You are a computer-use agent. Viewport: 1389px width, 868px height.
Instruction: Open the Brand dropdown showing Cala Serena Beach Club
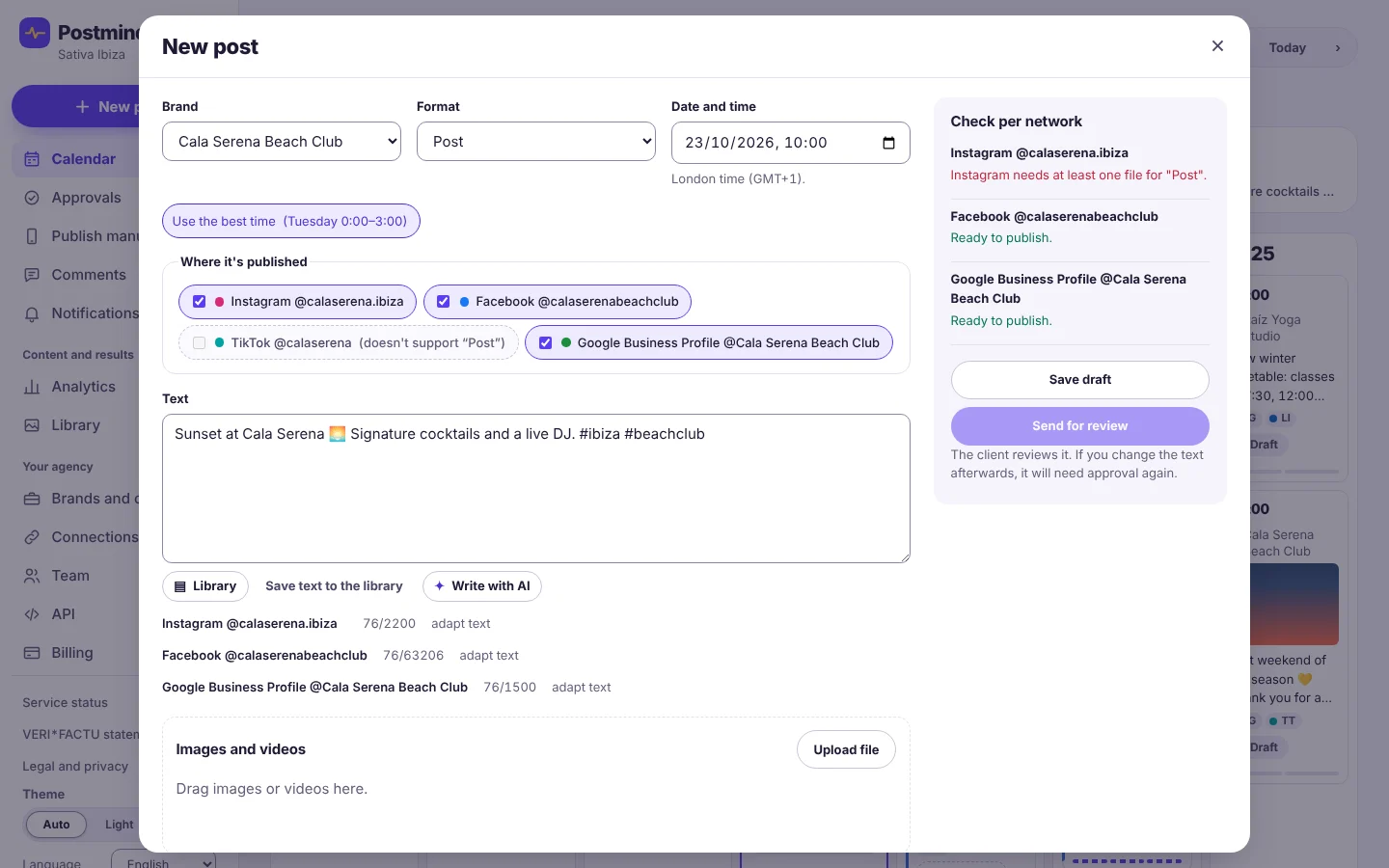[x=282, y=142]
